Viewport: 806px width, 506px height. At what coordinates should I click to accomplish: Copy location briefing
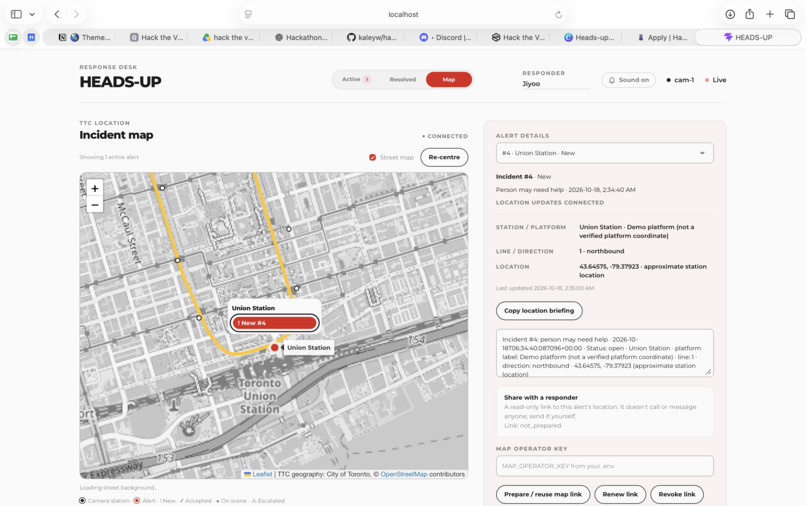tap(539, 311)
